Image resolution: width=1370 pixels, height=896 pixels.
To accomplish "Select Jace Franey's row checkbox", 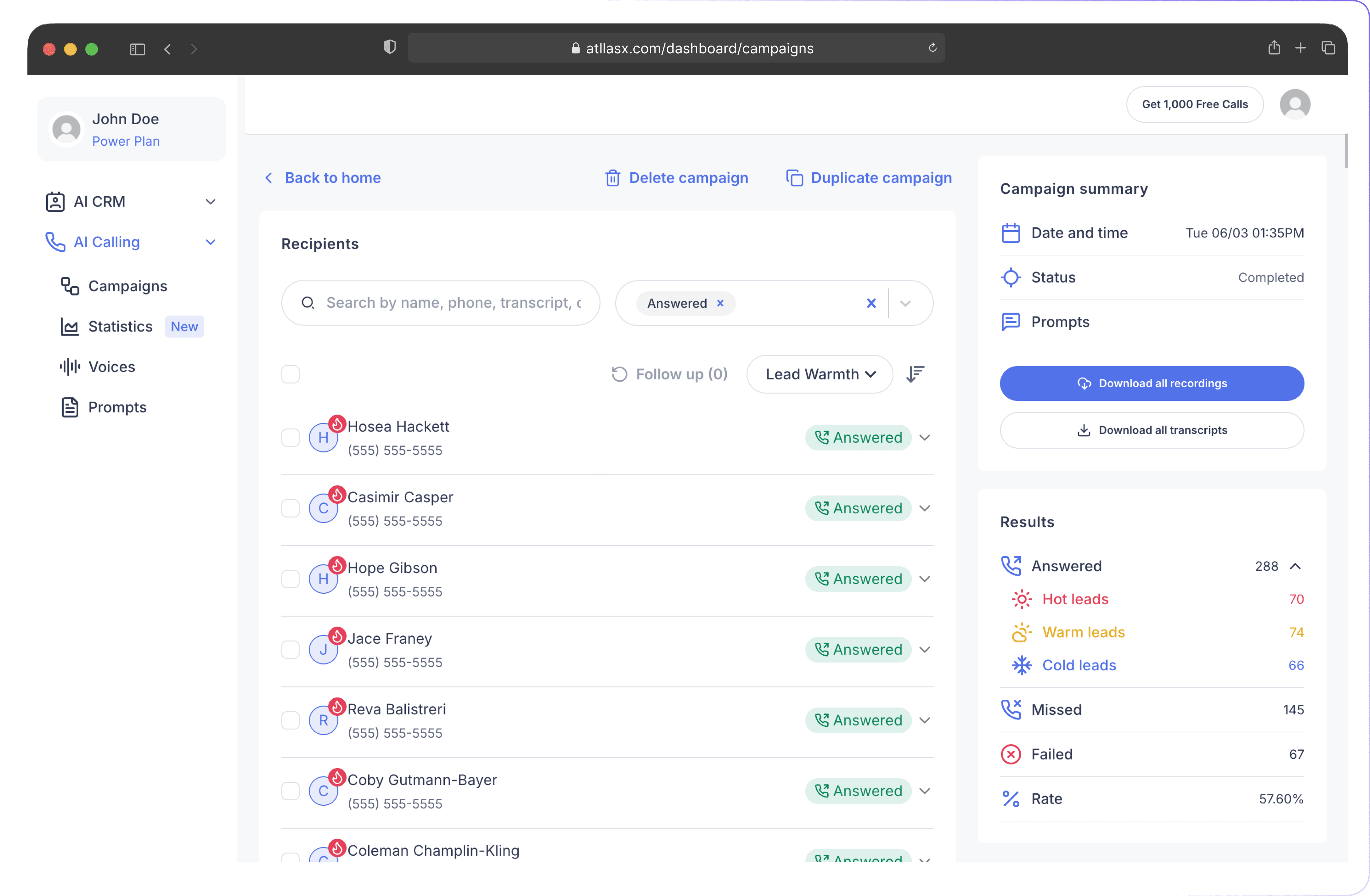I will tap(291, 650).
